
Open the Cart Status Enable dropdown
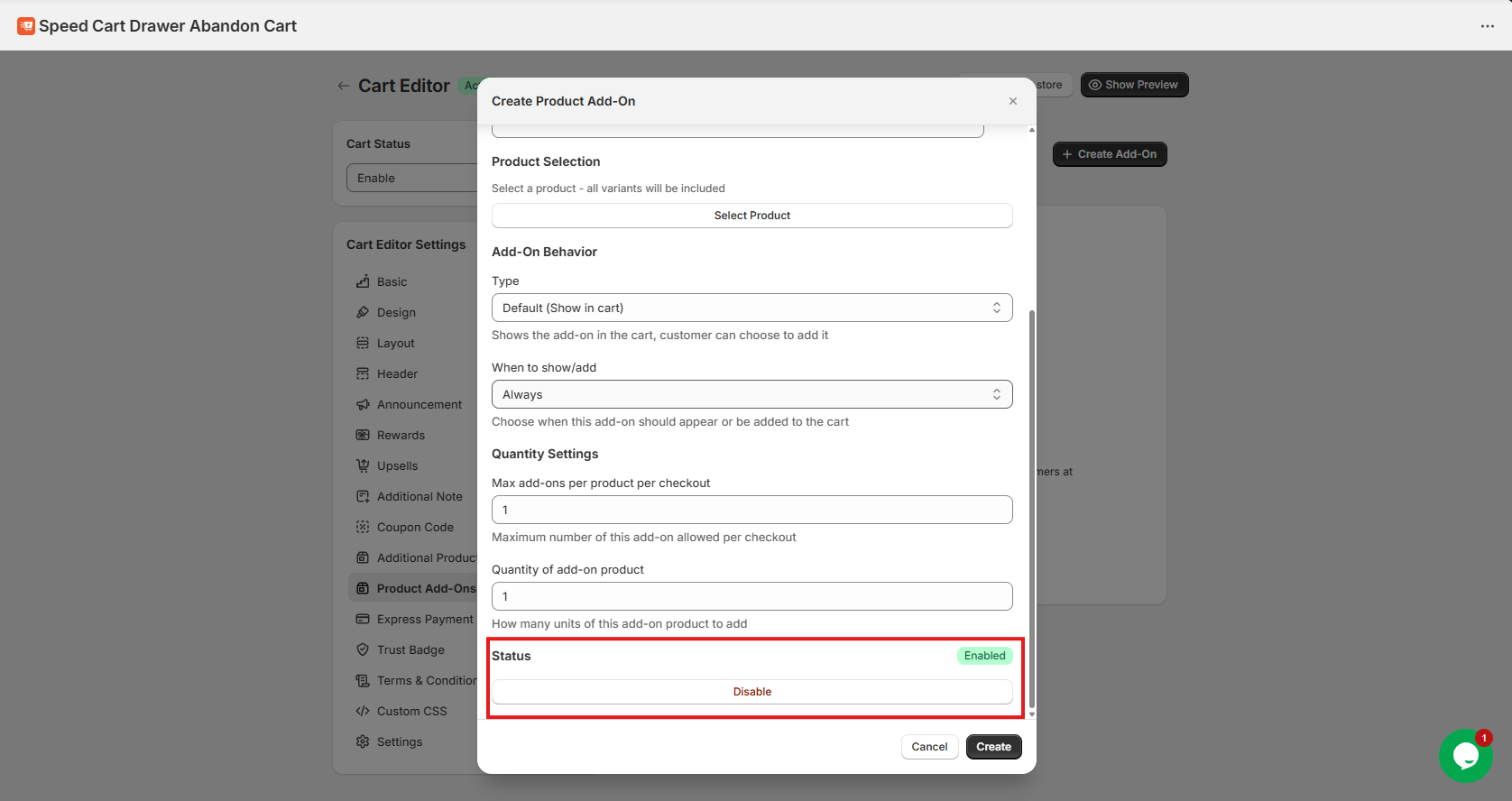click(x=411, y=178)
